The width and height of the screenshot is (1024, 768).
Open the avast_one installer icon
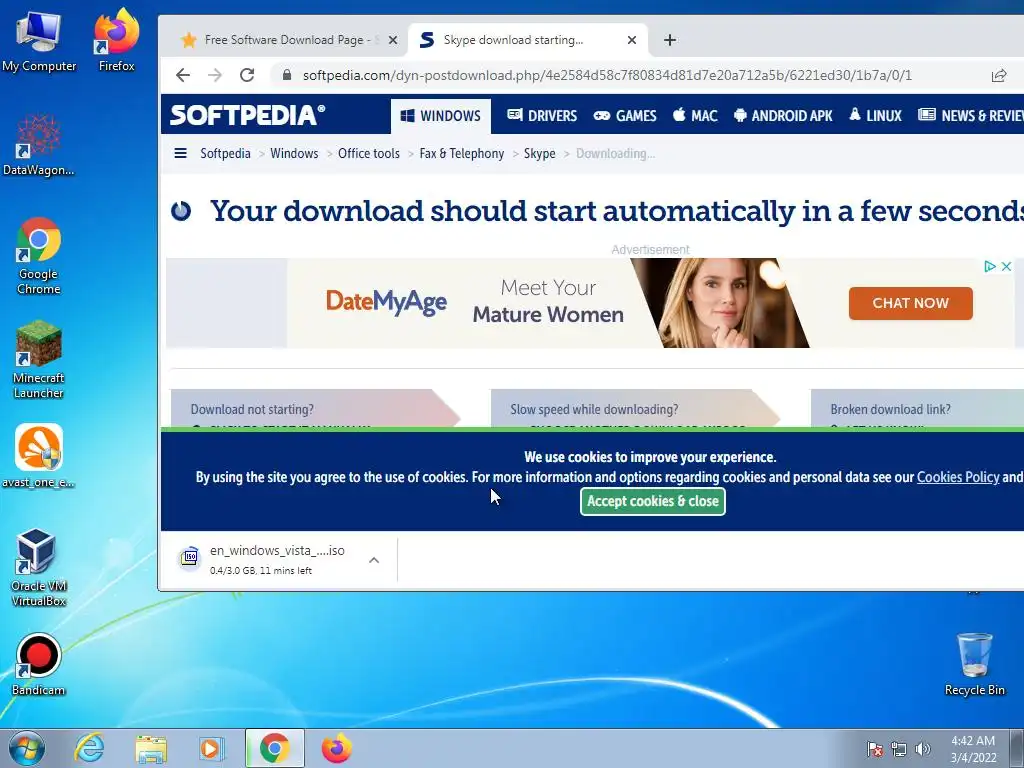click(39, 456)
